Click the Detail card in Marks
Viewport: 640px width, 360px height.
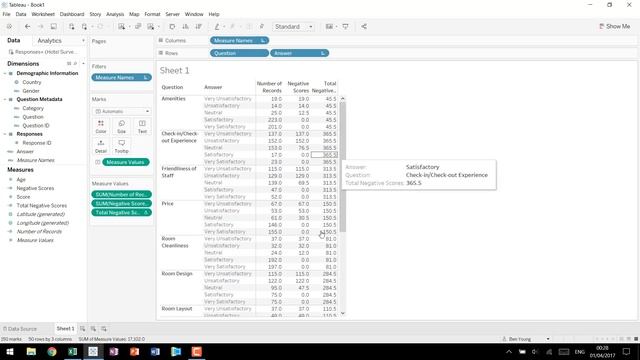[x=101, y=146]
